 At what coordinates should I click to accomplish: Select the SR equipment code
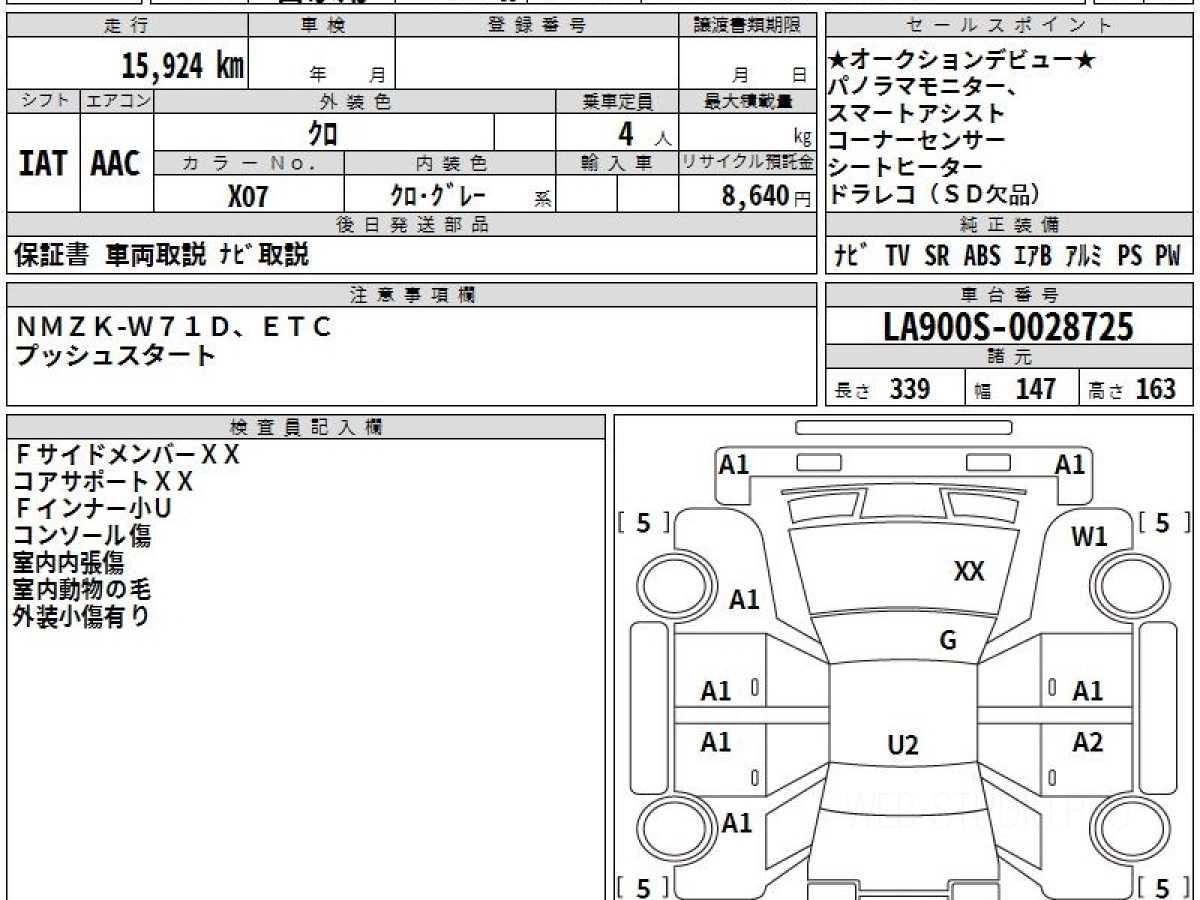coord(937,256)
